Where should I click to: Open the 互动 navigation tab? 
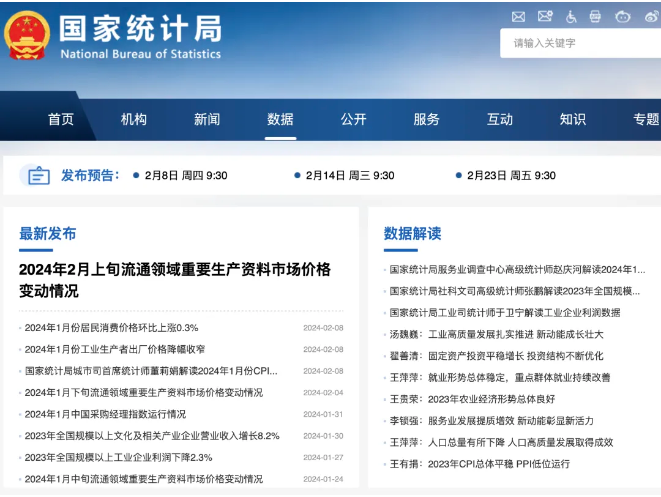pyautogui.click(x=500, y=119)
